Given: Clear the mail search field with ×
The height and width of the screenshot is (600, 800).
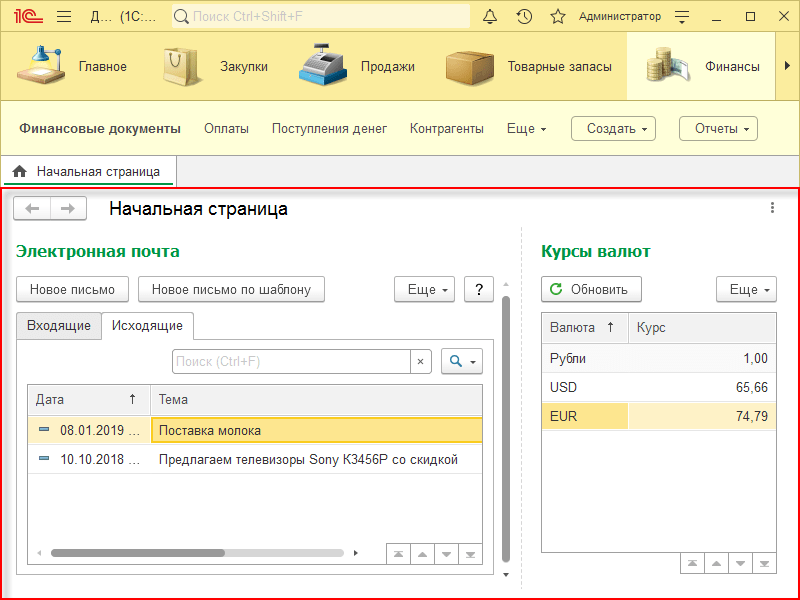Looking at the screenshot, I should (420, 361).
